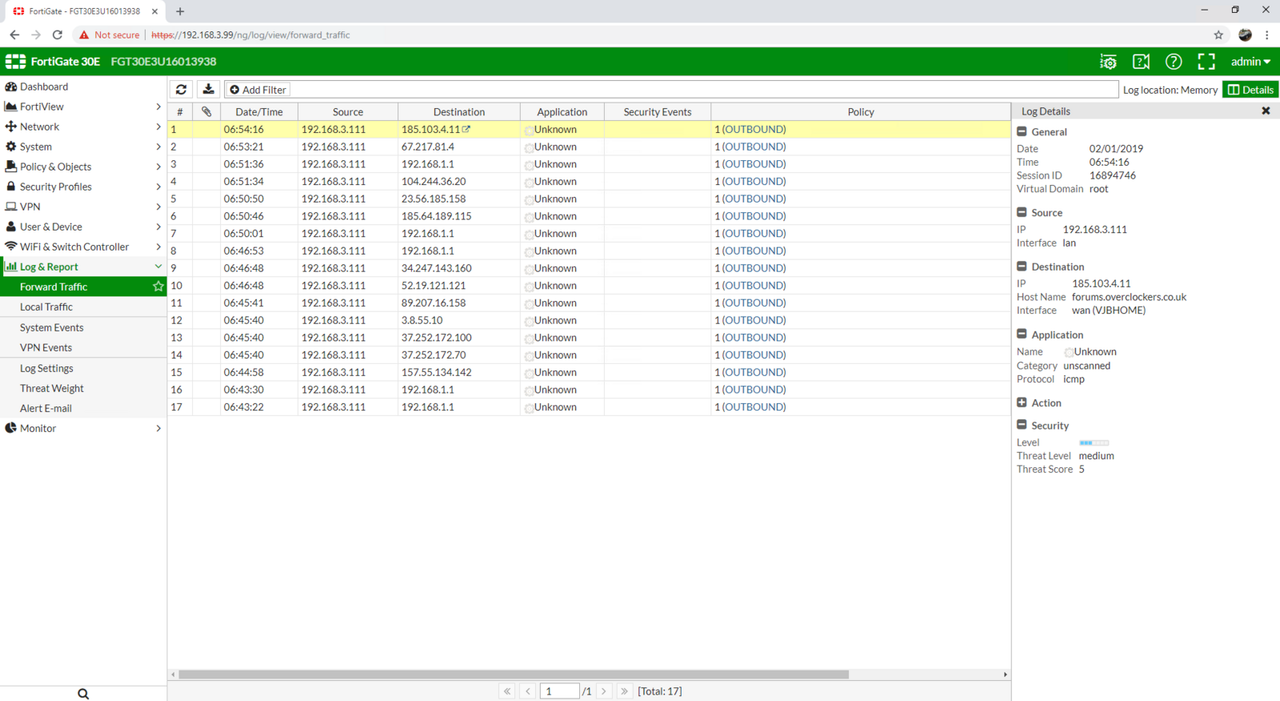
Task: Sort by the Destination column header
Action: click(x=459, y=112)
